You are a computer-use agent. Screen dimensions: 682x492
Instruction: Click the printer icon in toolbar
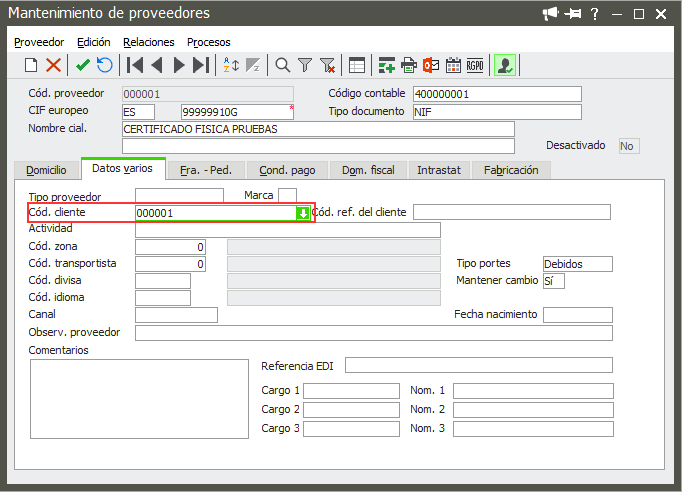coord(409,65)
